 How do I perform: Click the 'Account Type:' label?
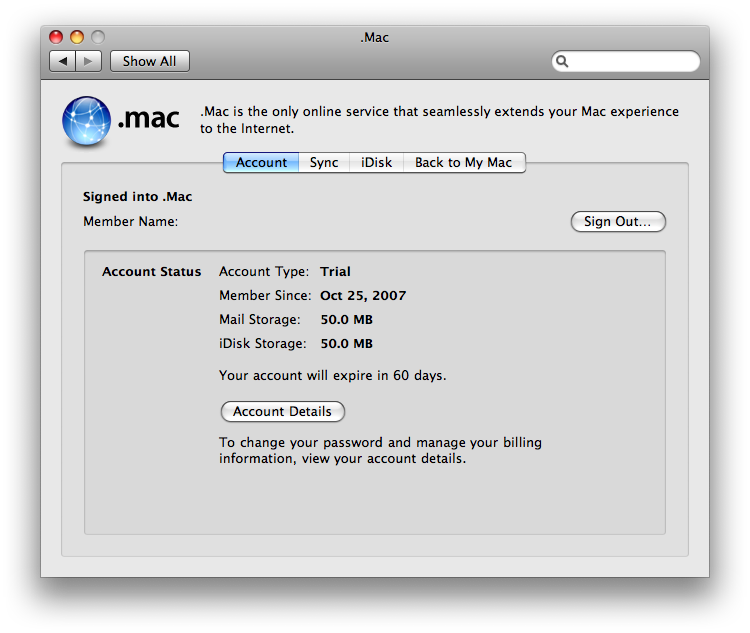coord(264,272)
